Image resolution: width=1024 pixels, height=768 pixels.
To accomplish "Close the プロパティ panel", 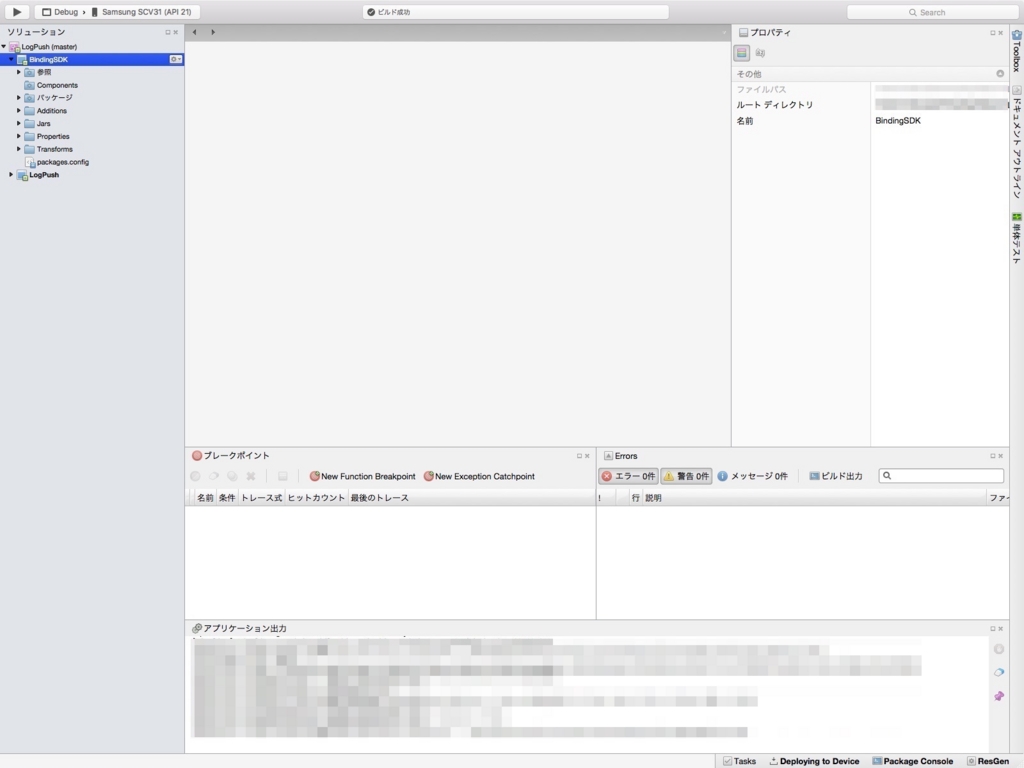I will pos(1000,33).
